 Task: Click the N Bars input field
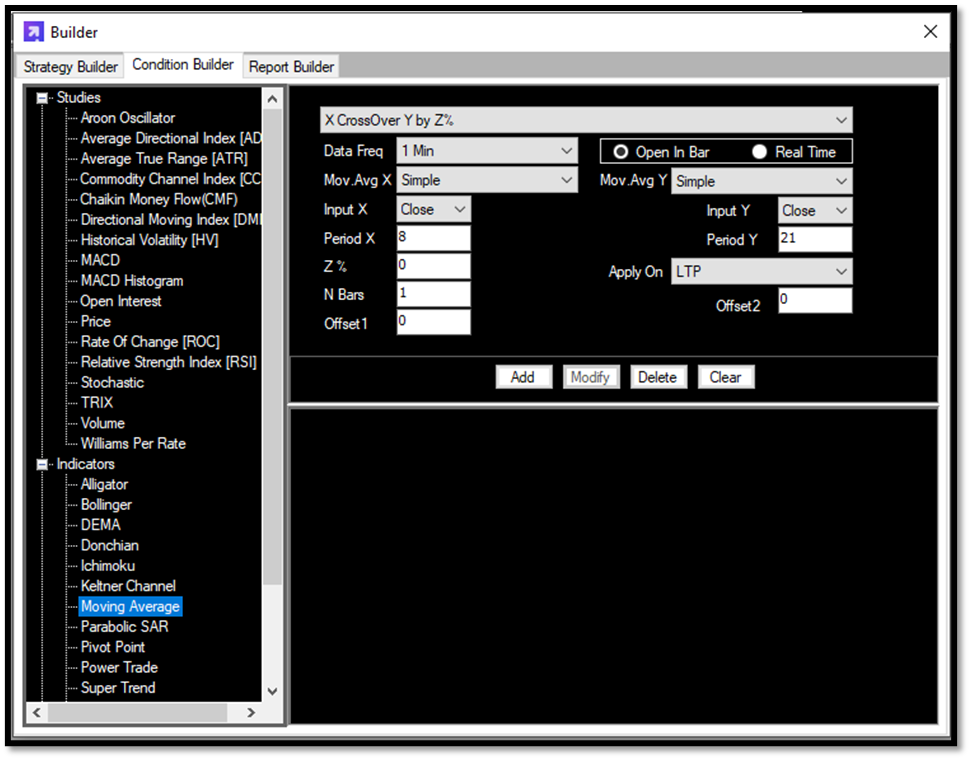click(433, 294)
